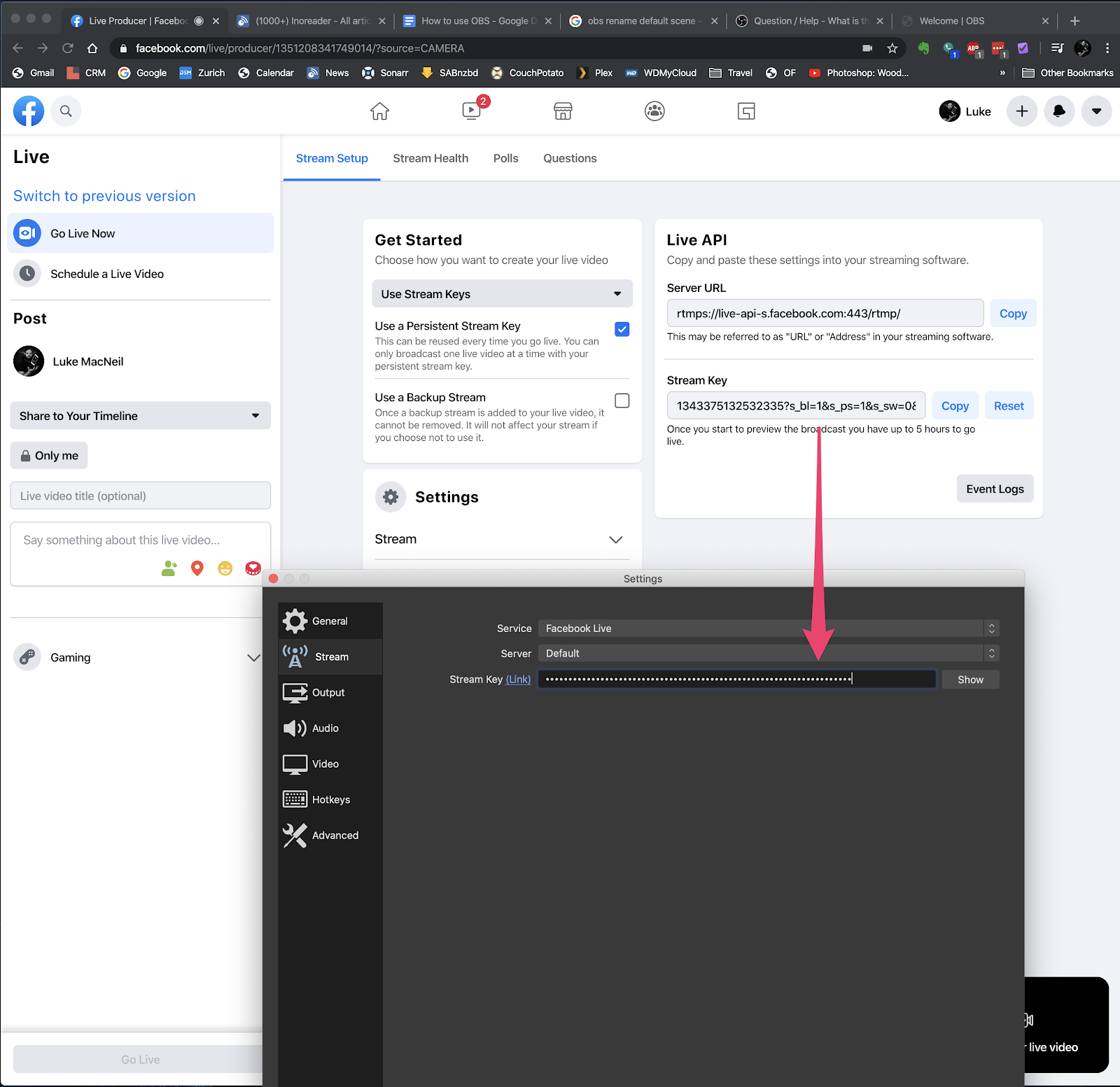Focus OBS Stream Key password field
1120x1087 pixels.
737,680
